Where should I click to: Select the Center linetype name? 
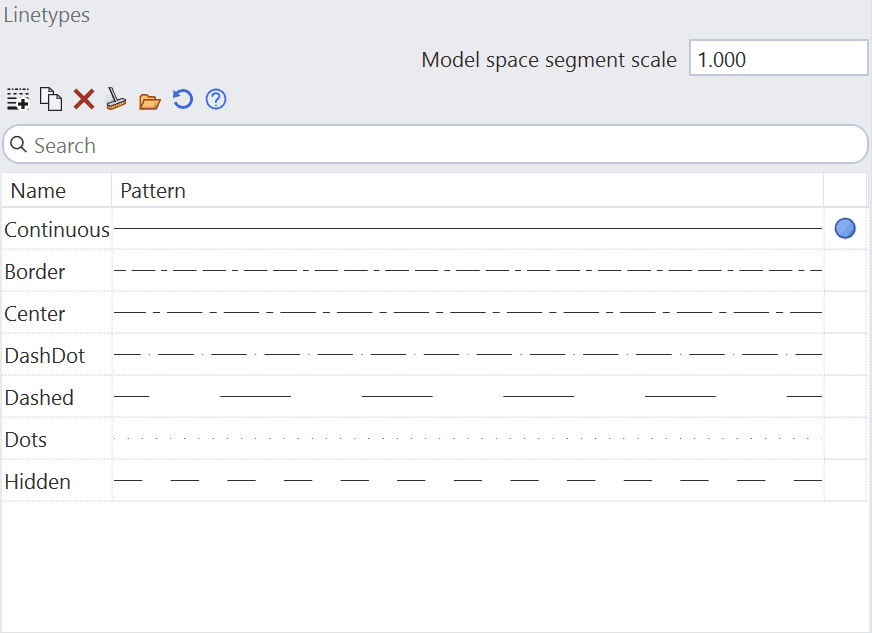[x=34, y=313]
